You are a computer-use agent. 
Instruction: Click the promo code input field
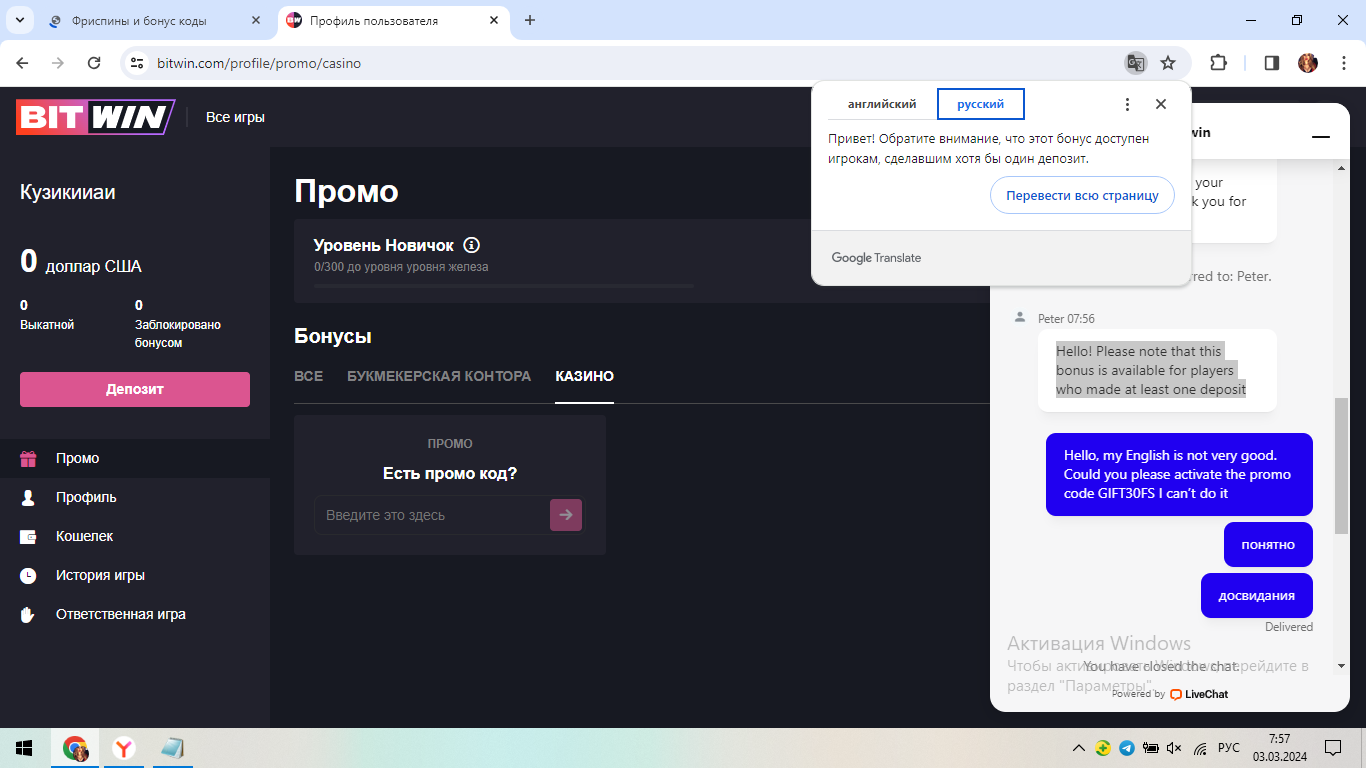click(432, 515)
